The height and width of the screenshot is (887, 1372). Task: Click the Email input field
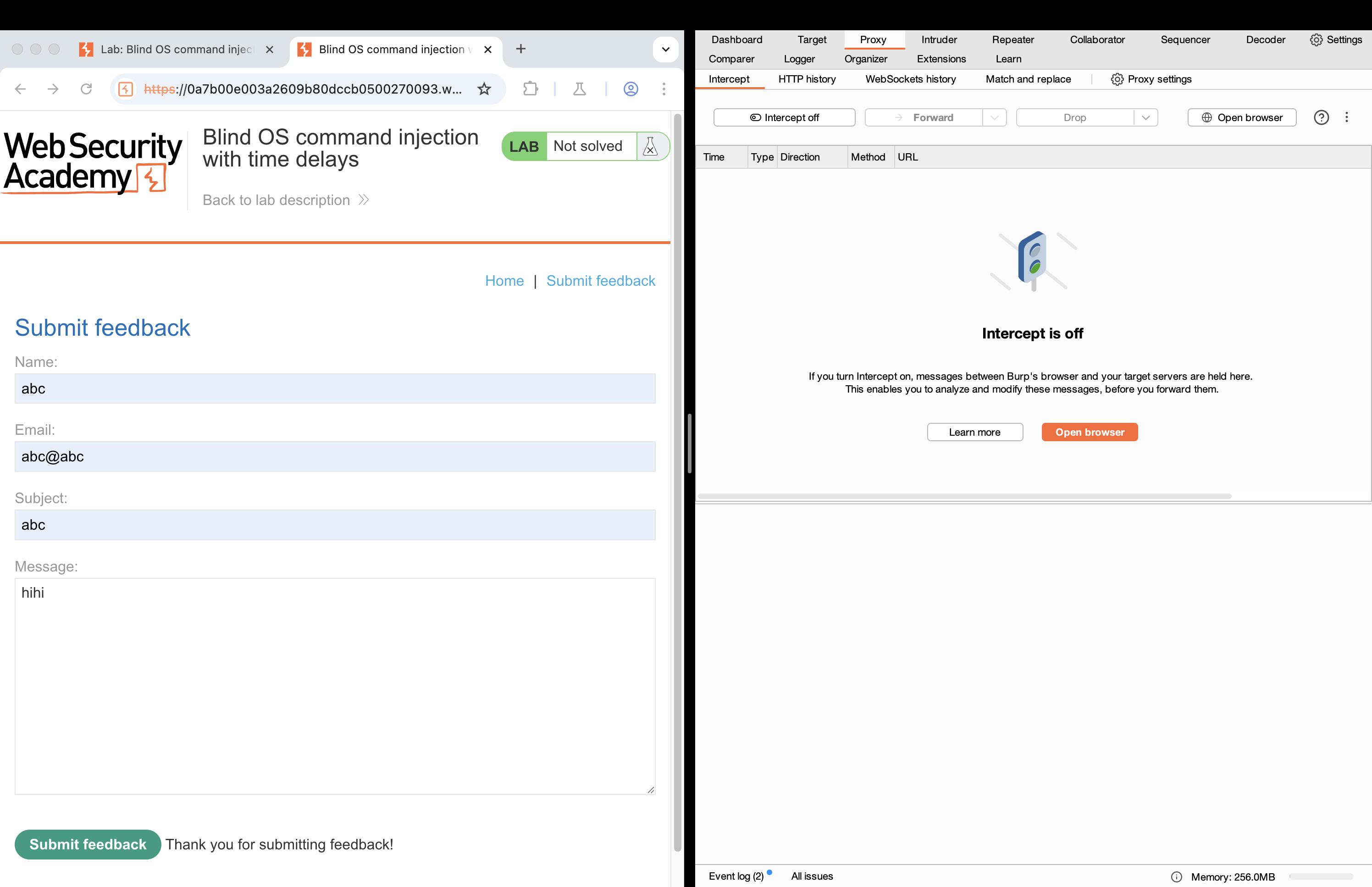[334, 457]
